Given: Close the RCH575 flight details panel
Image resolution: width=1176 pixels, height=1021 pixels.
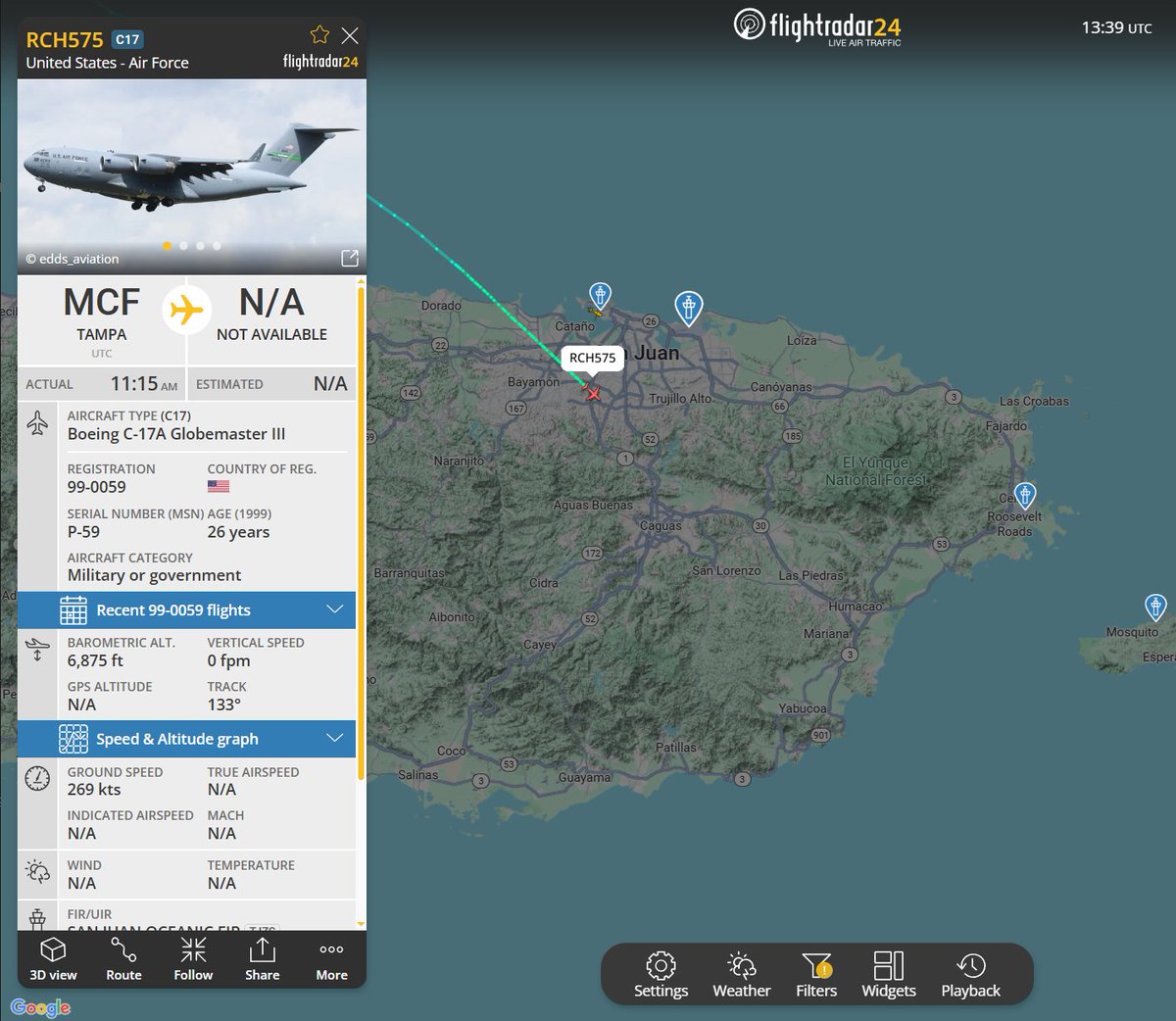Looking at the screenshot, I should point(350,36).
